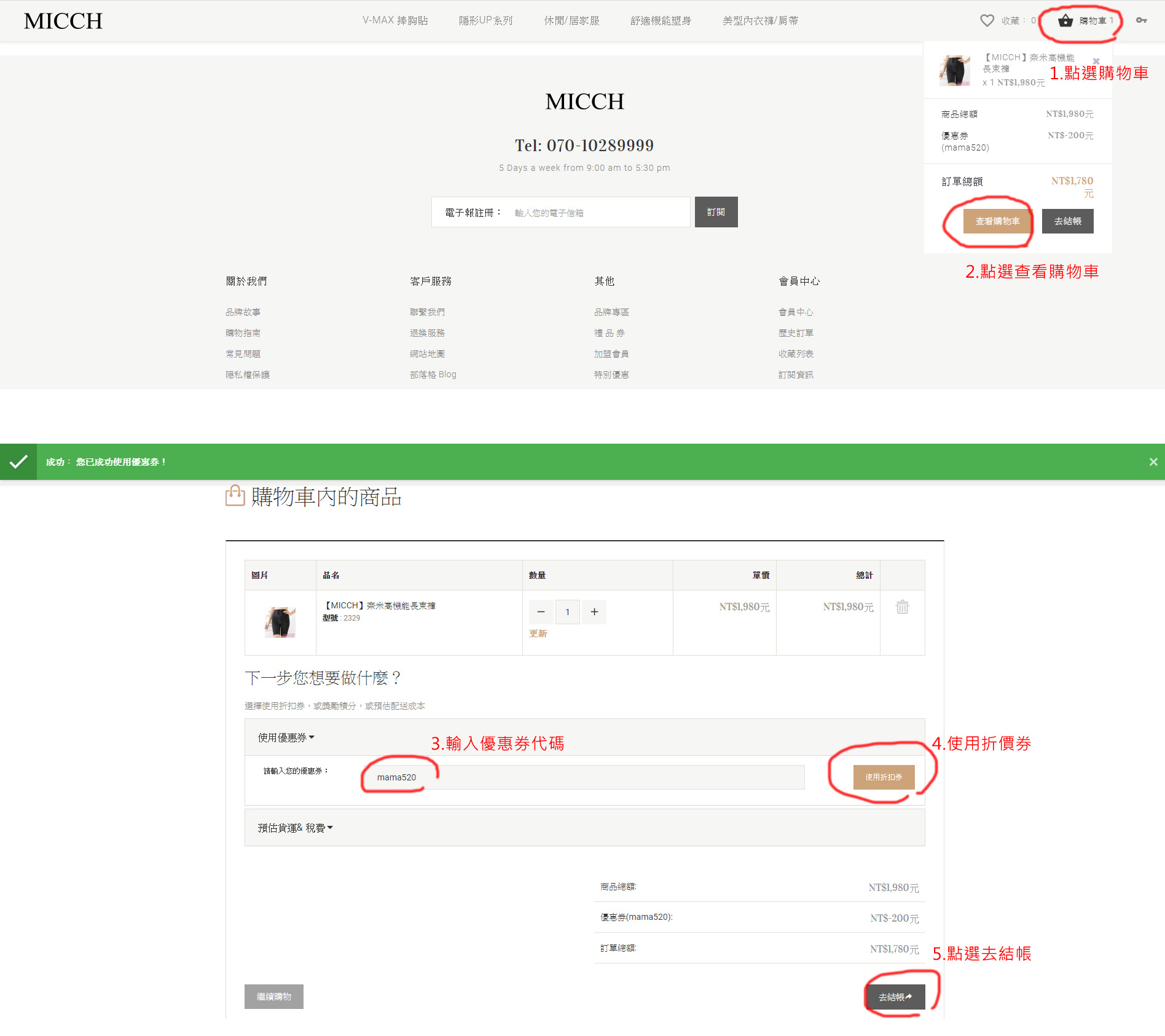The image size is (1165, 1036).
Task: Open the 退換服務 footer link
Action: [427, 333]
